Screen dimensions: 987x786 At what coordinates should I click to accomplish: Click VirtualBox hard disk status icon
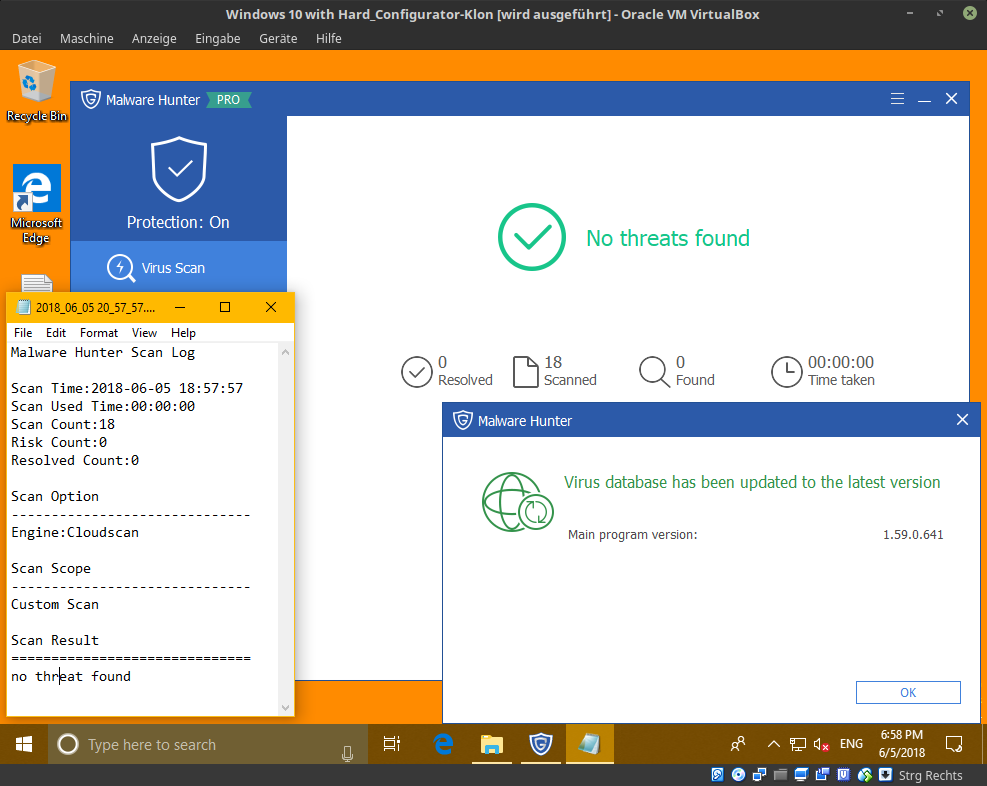tap(717, 775)
